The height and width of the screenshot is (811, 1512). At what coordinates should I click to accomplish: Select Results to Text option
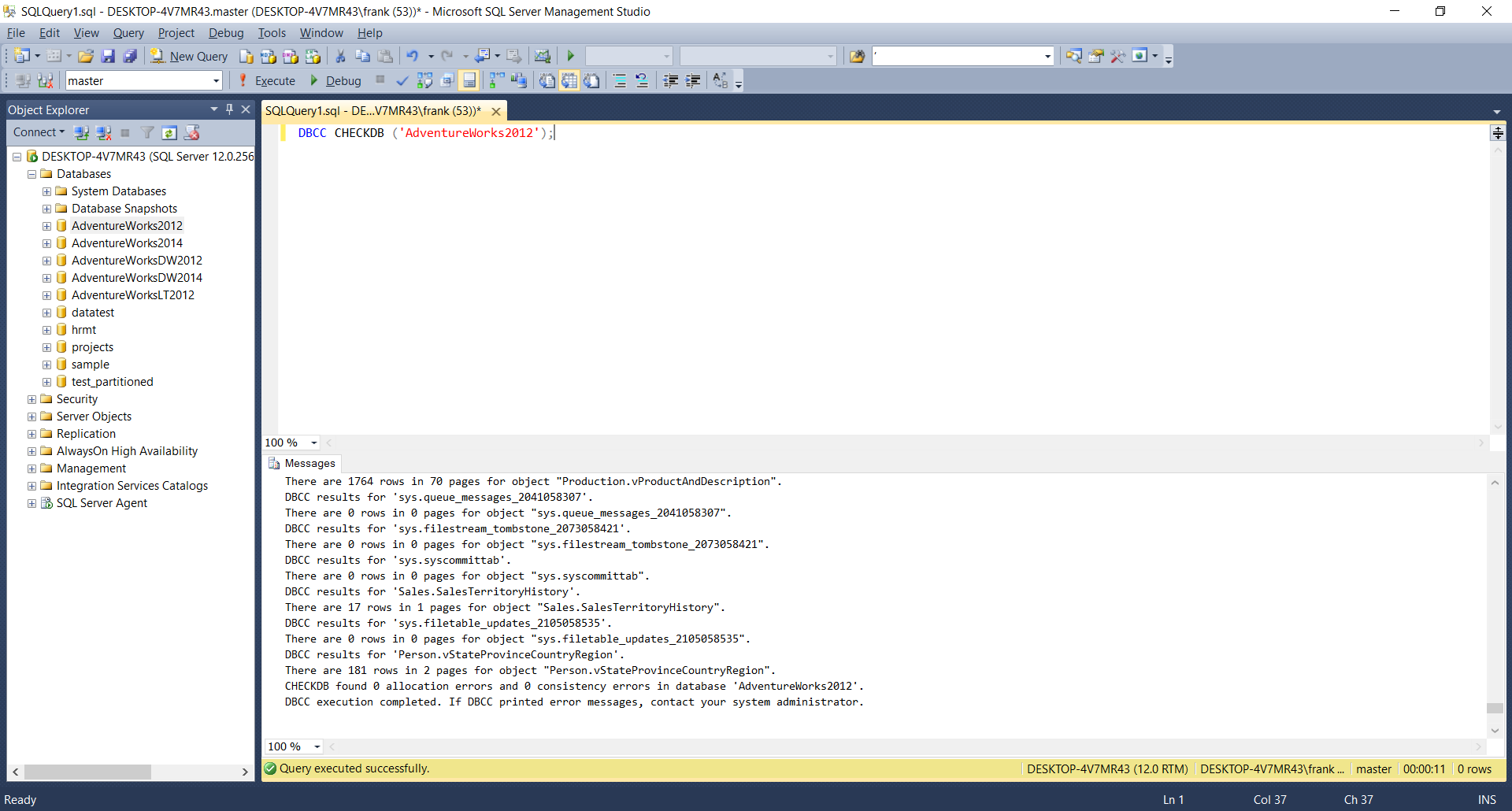(x=547, y=80)
